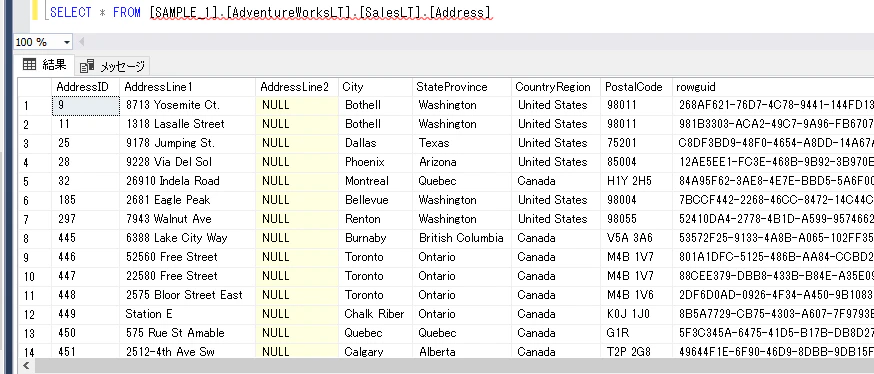Click the AddressID cell with value 185

click(x=86, y=200)
